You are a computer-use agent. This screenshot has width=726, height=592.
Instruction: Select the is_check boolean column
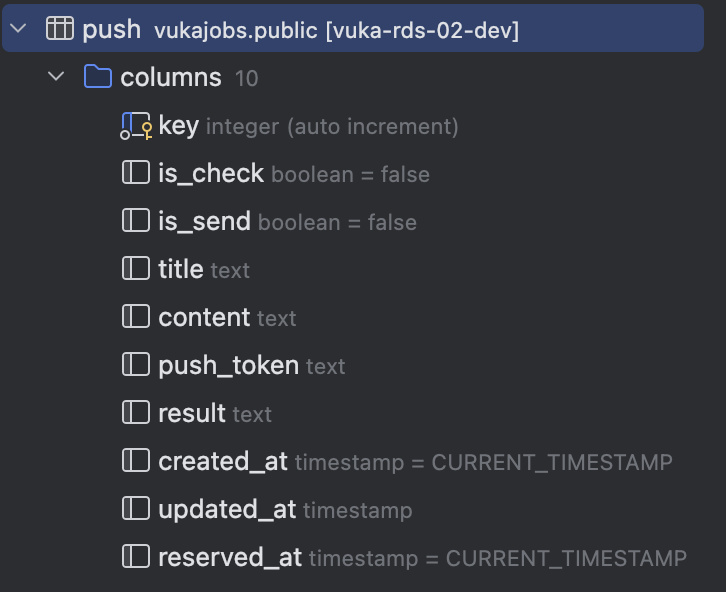211,173
